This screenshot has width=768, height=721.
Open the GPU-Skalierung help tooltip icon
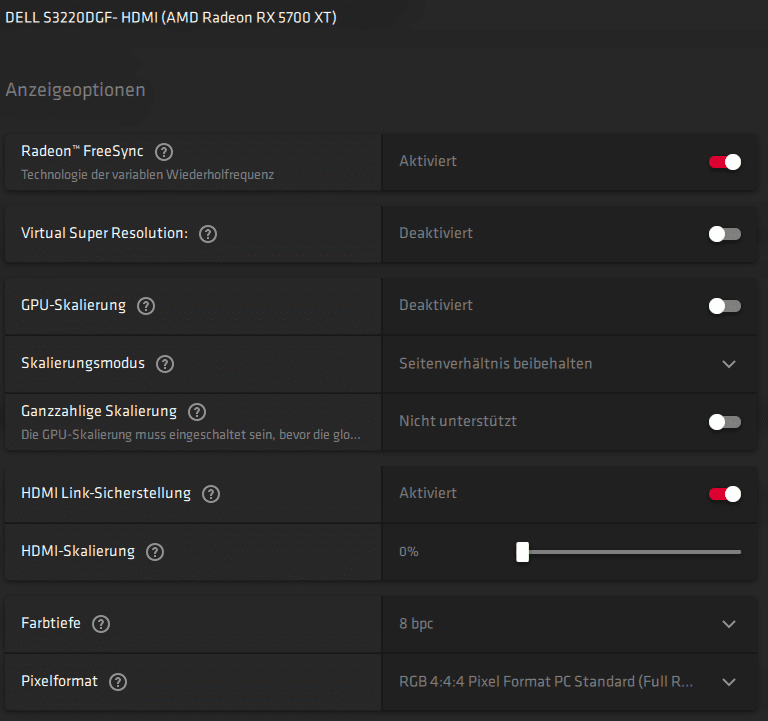click(146, 306)
